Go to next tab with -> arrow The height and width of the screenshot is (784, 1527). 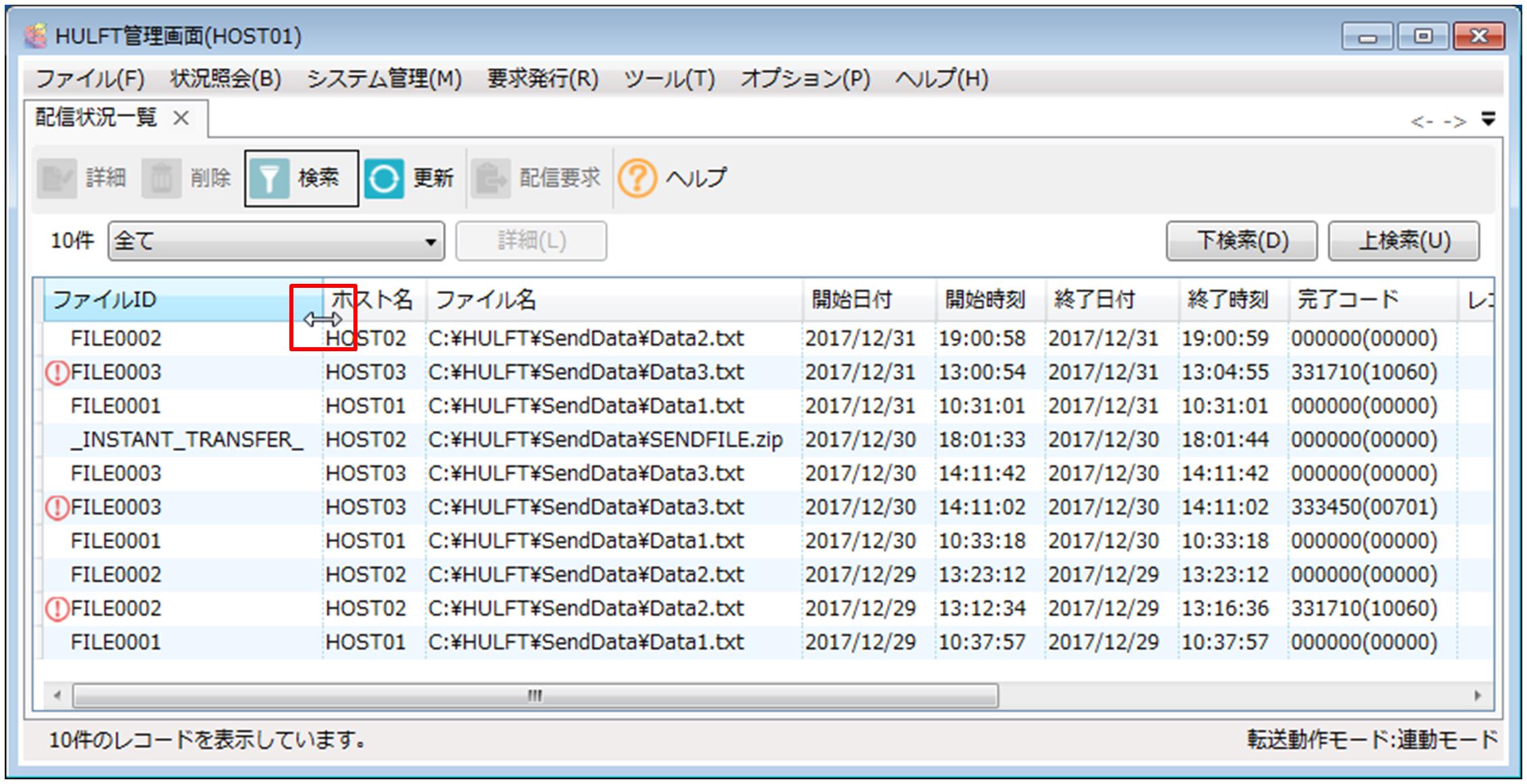pos(1455,122)
